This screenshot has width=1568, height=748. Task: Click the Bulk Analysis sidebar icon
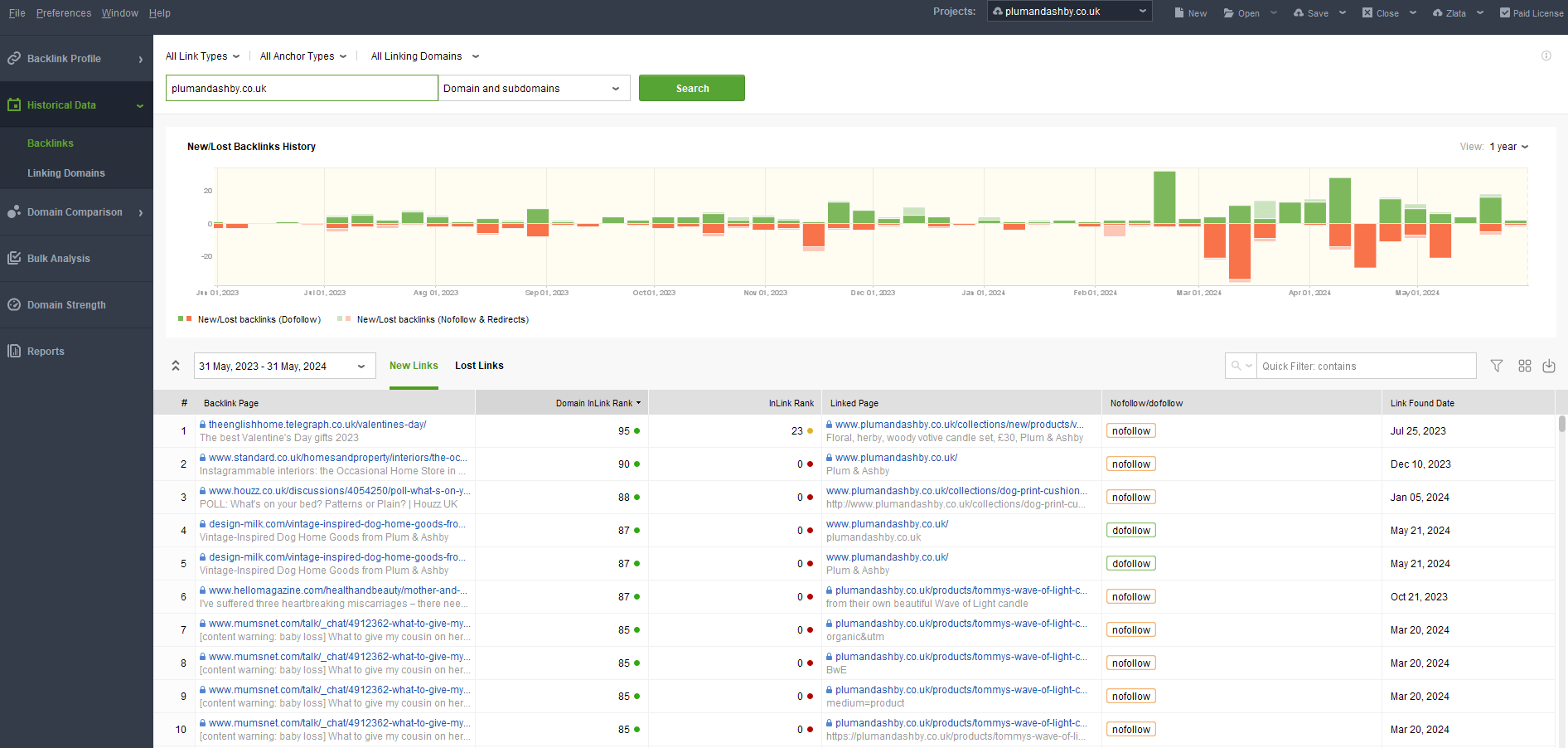point(14,258)
